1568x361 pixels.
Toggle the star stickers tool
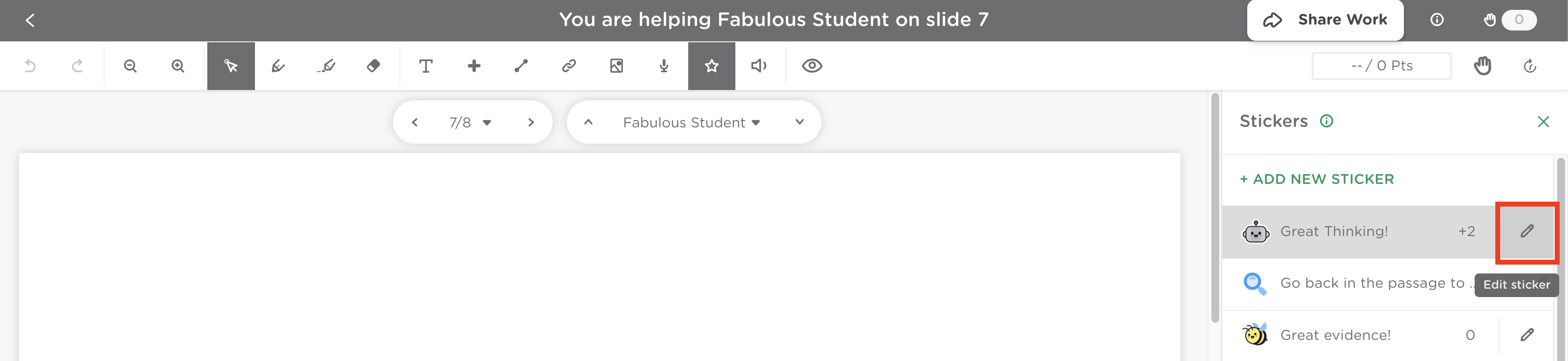(712, 66)
